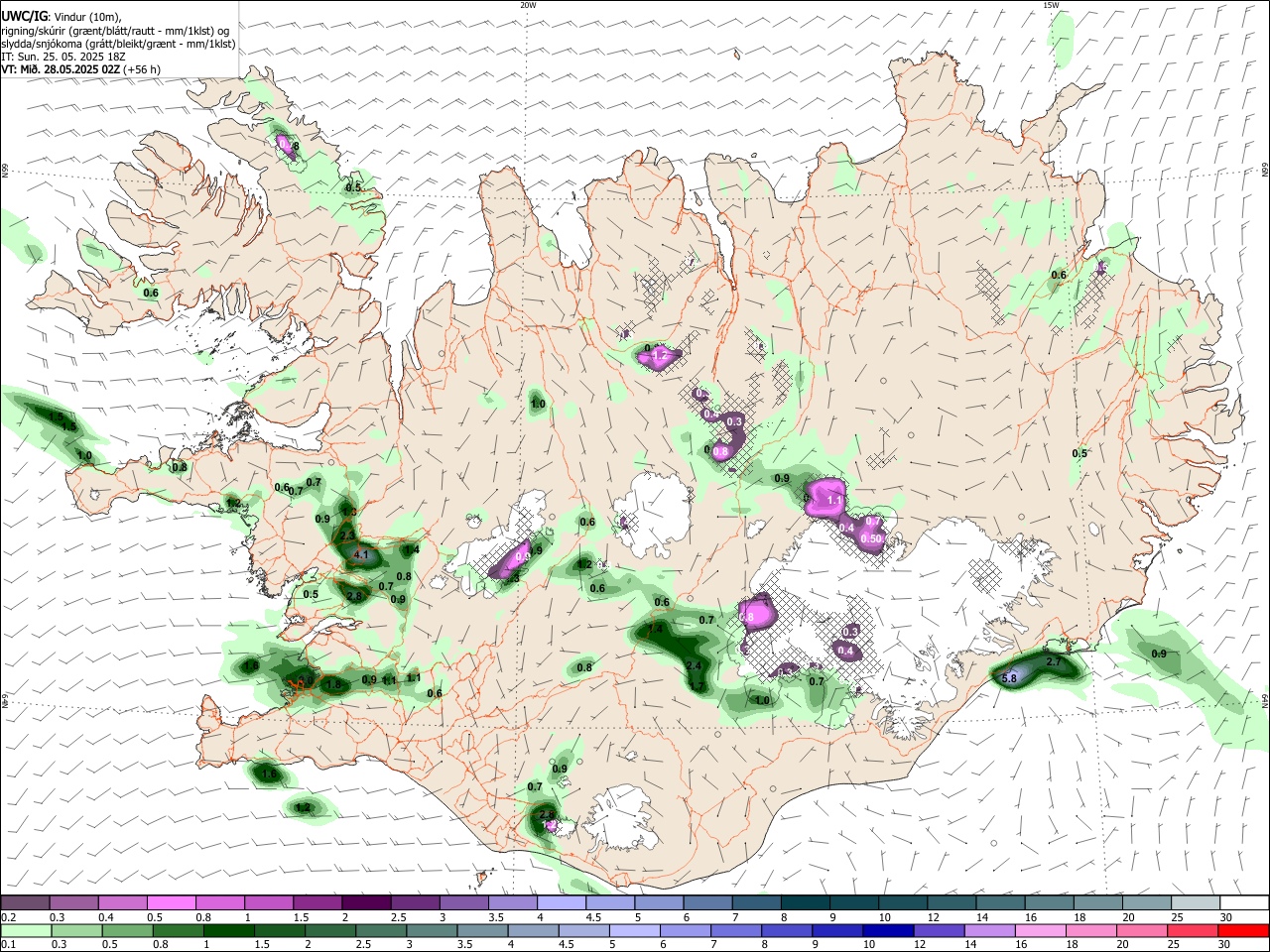
Task: Click the 2.7 rain value beside 5.8
Action: tap(1055, 661)
